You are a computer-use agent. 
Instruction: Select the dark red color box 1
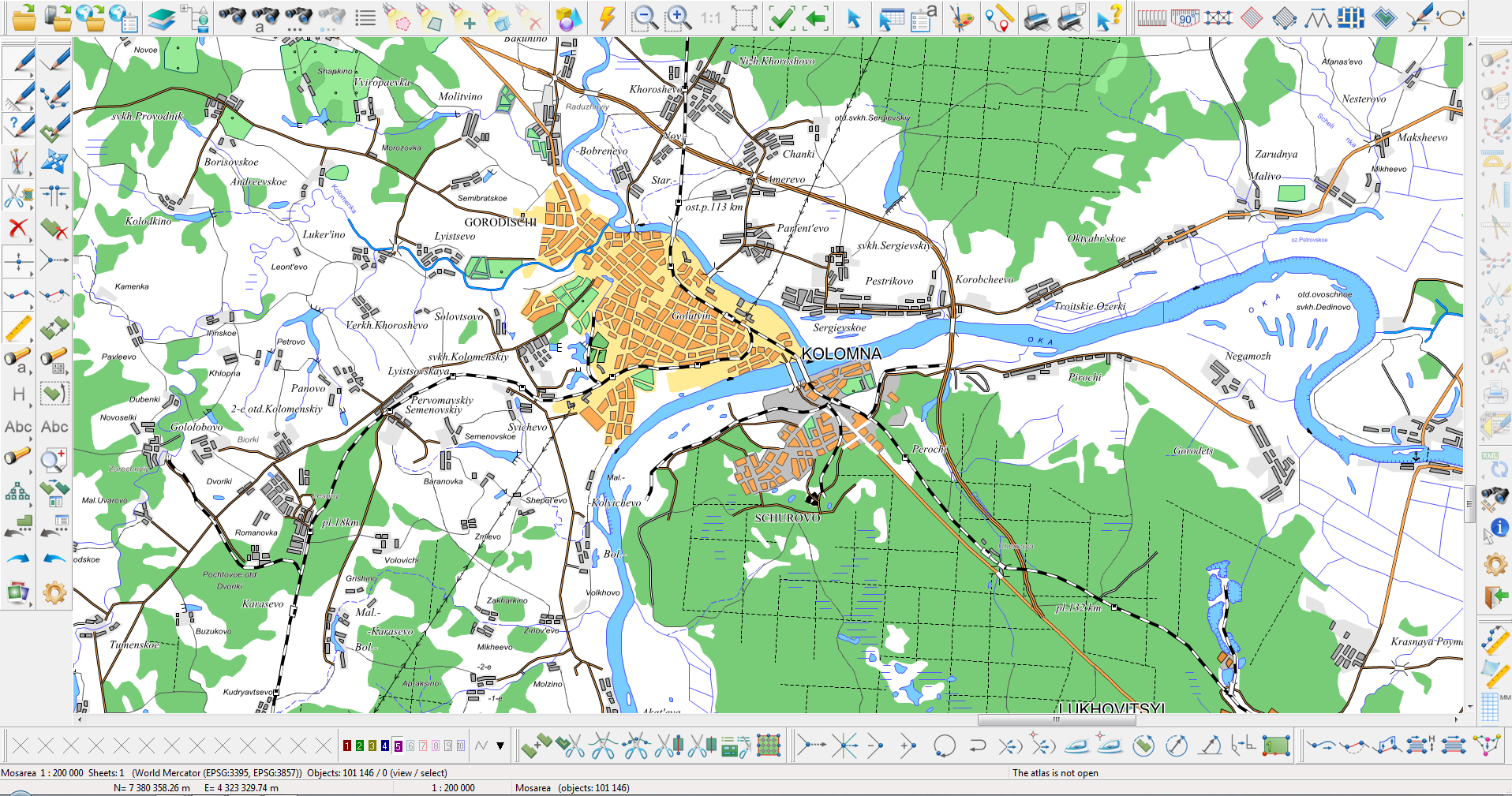point(347,746)
